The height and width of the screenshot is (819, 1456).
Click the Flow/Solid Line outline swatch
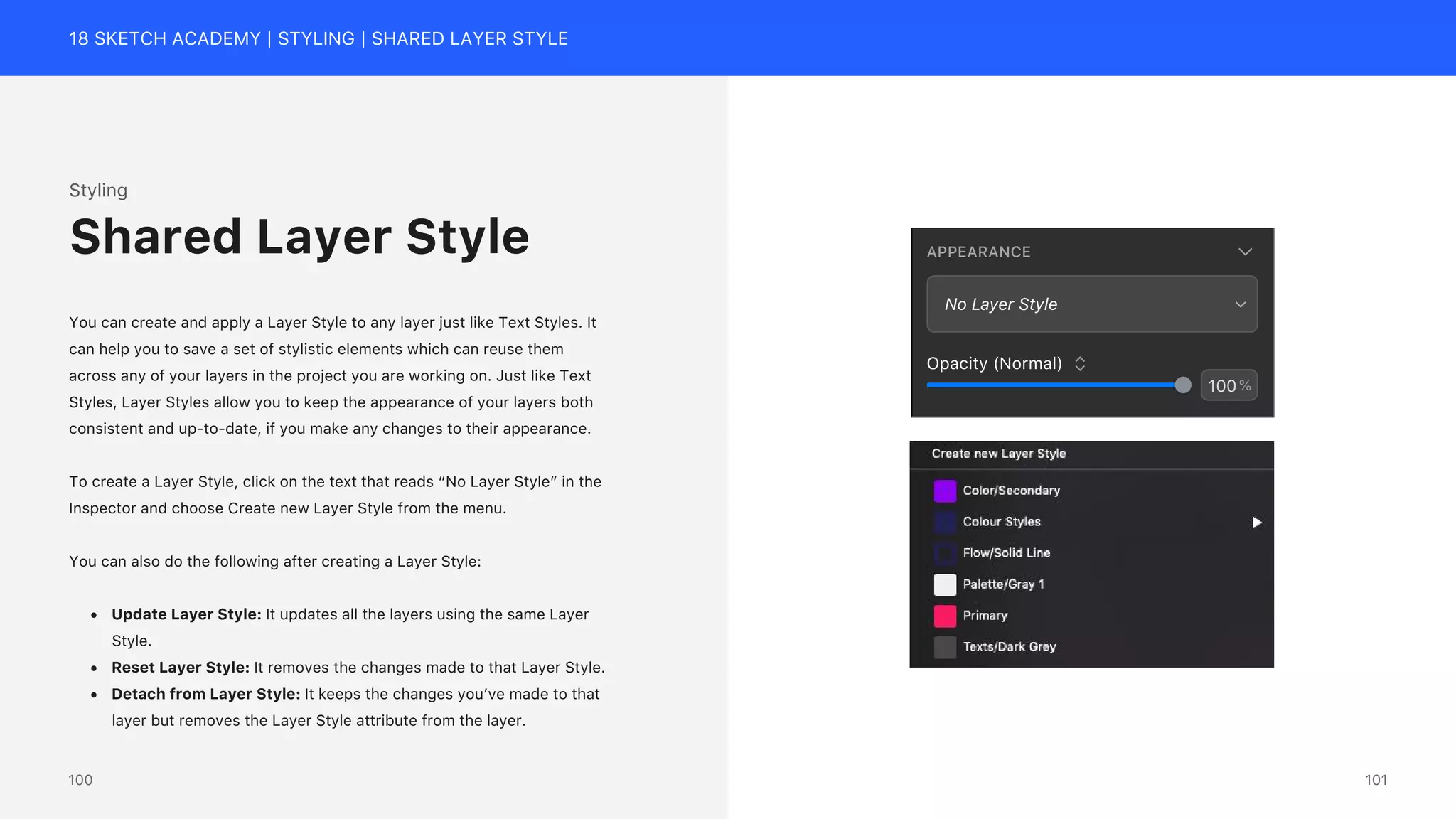coord(945,553)
